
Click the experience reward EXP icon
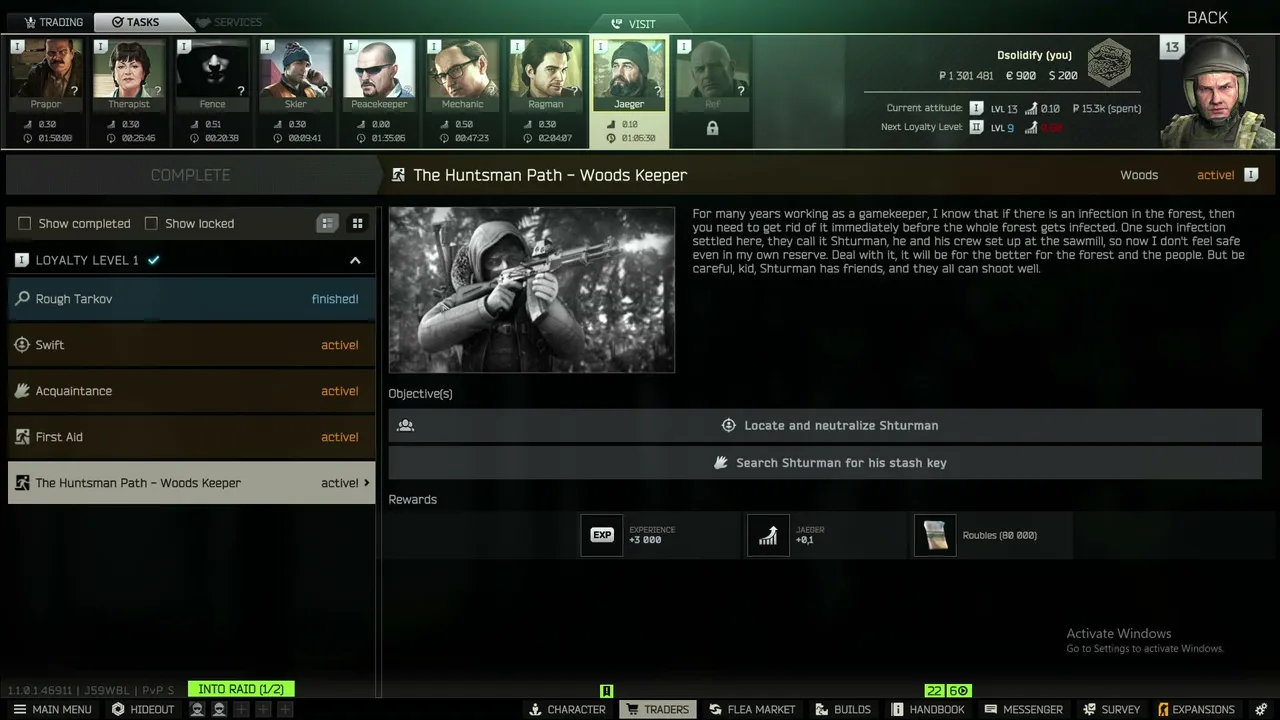click(602, 535)
